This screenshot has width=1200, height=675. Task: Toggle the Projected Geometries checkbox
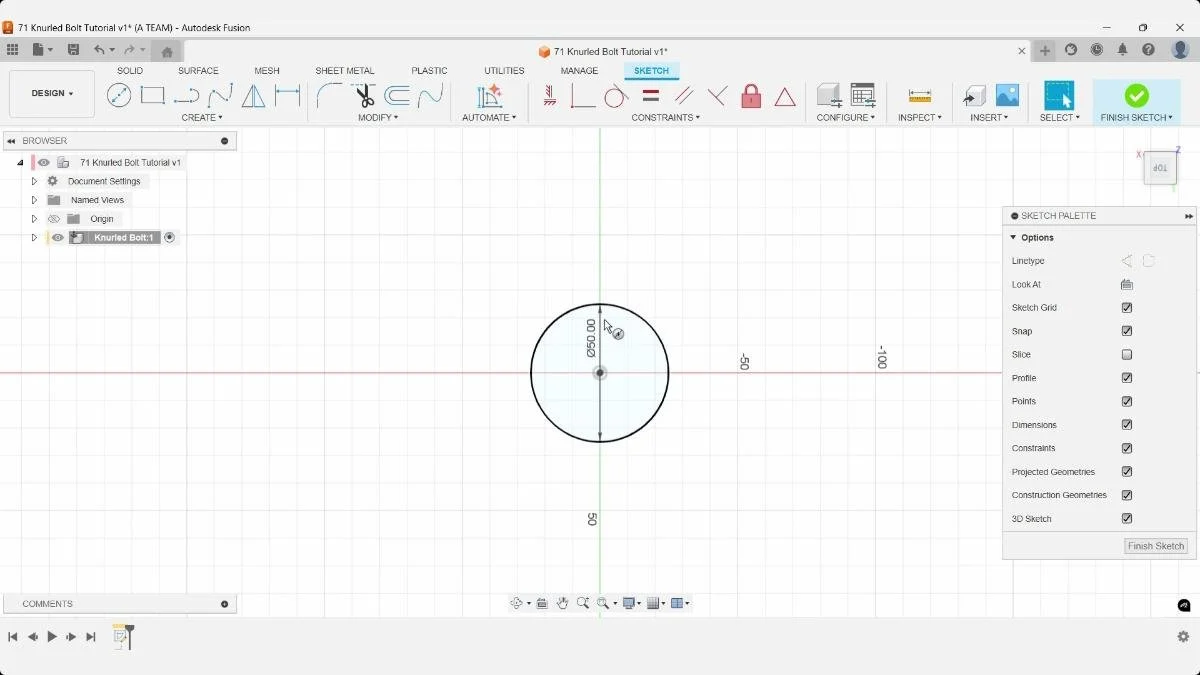[1127, 472]
